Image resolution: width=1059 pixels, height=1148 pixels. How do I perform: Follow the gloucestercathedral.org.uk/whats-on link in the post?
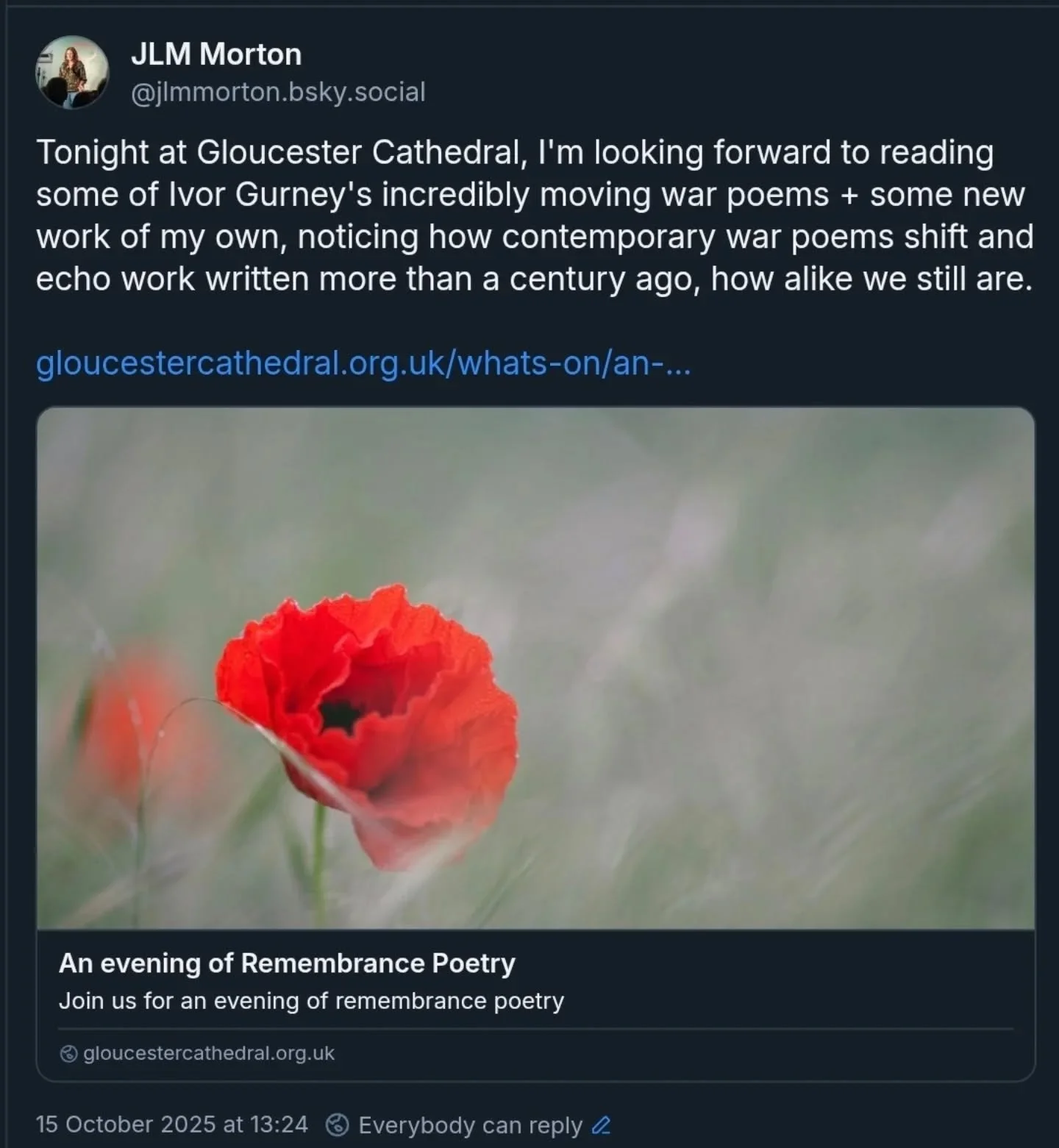363,363
